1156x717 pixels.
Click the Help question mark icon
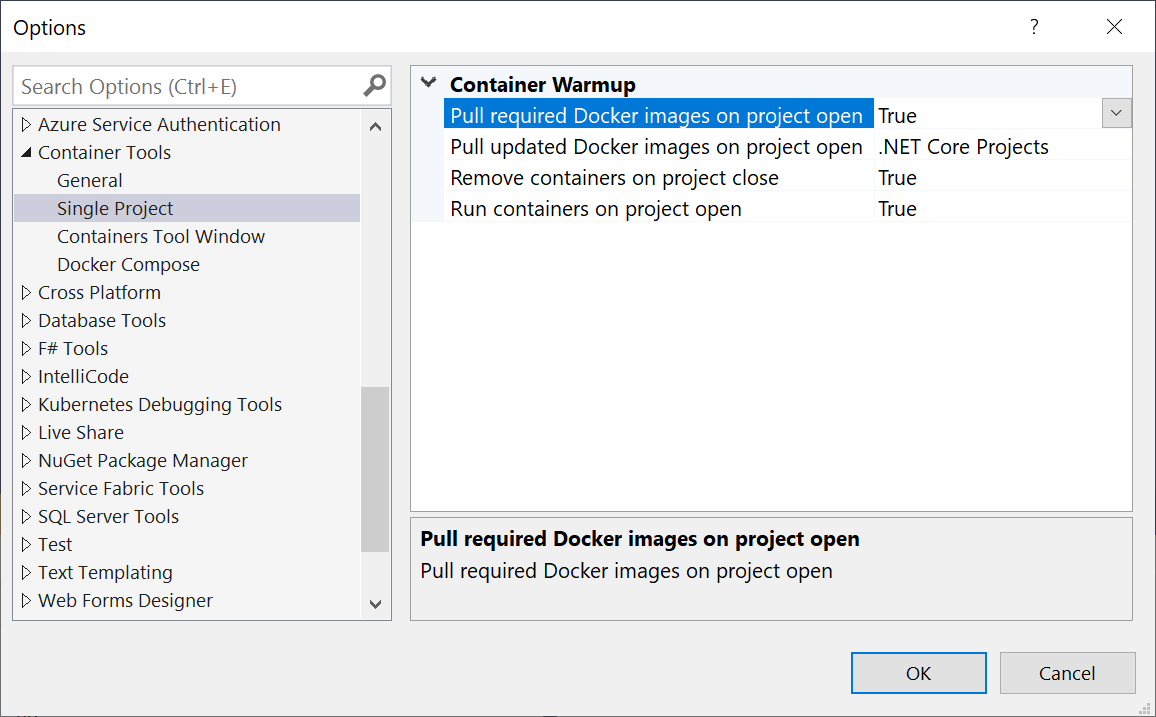pyautogui.click(x=1034, y=27)
